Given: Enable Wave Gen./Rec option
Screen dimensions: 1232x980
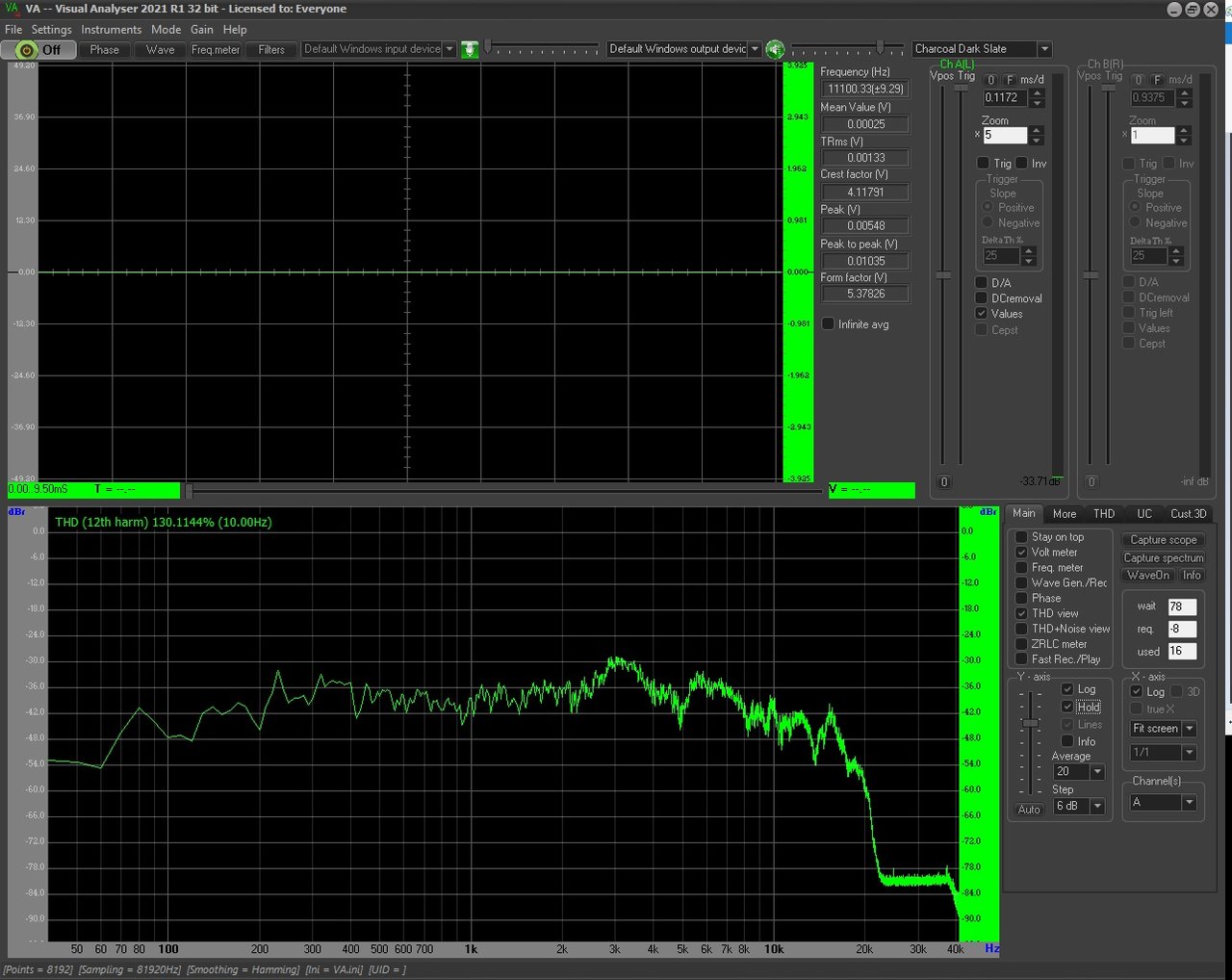Looking at the screenshot, I should 1021,583.
